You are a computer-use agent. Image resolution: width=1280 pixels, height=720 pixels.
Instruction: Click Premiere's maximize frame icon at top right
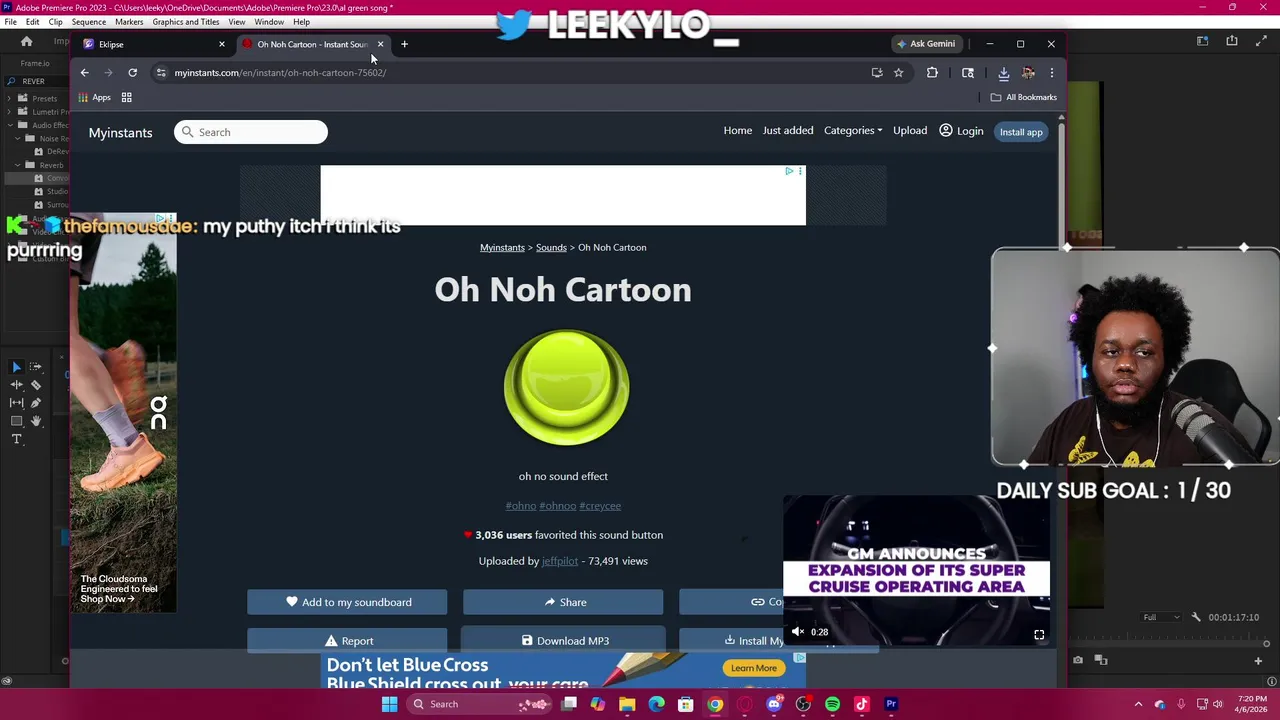(x=1262, y=41)
